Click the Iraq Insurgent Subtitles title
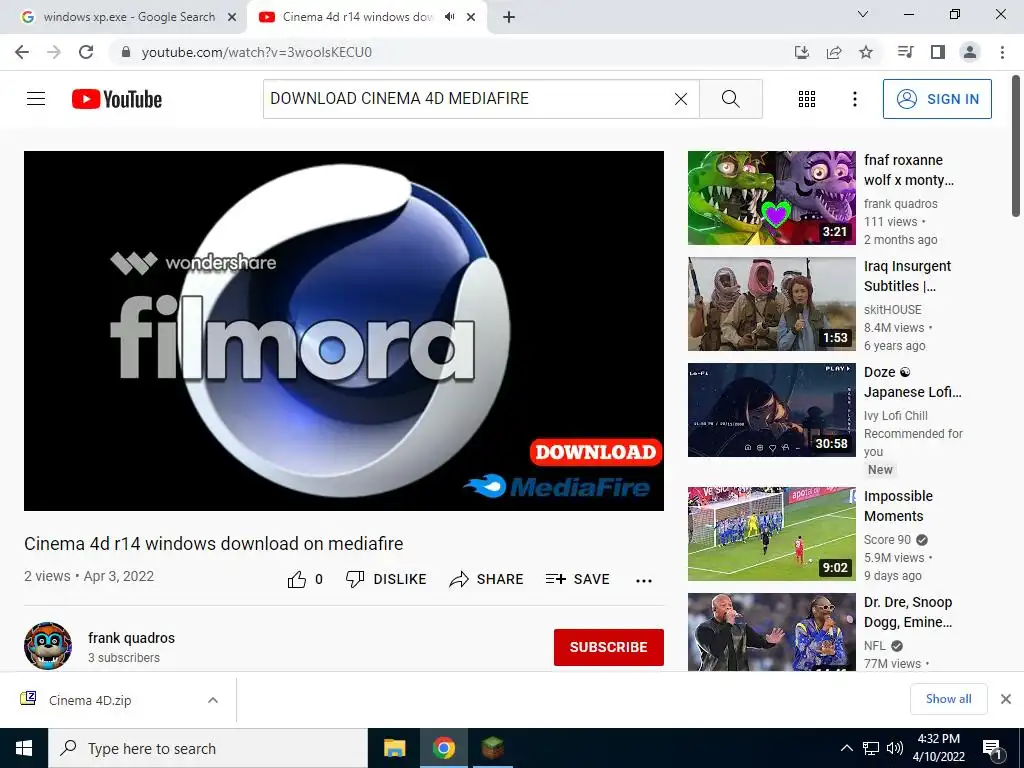This screenshot has height=768, width=1024. pyautogui.click(x=907, y=276)
